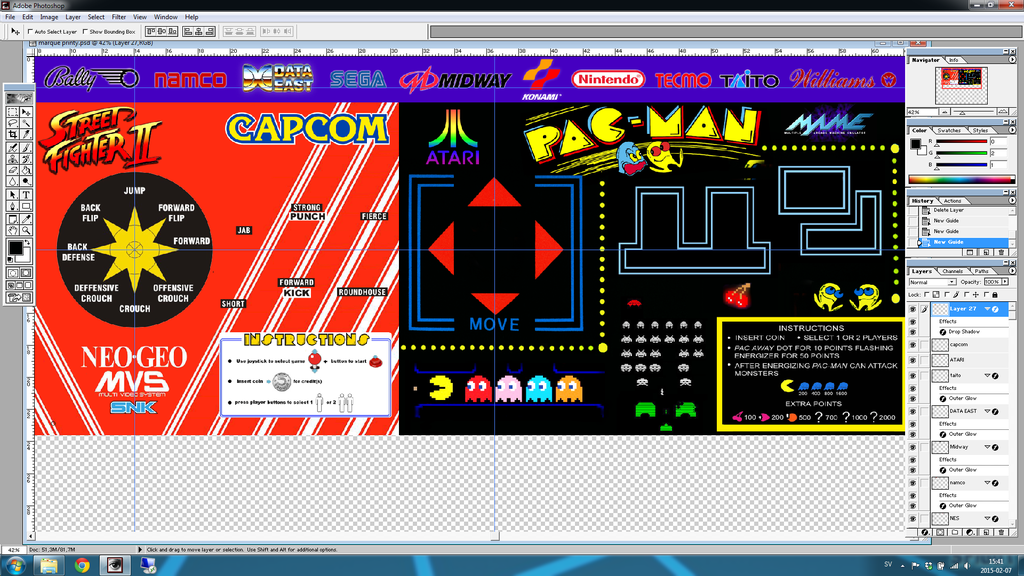Hide the namco layer
This screenshot has width=1024, height=576.
(x=913, y=483)
